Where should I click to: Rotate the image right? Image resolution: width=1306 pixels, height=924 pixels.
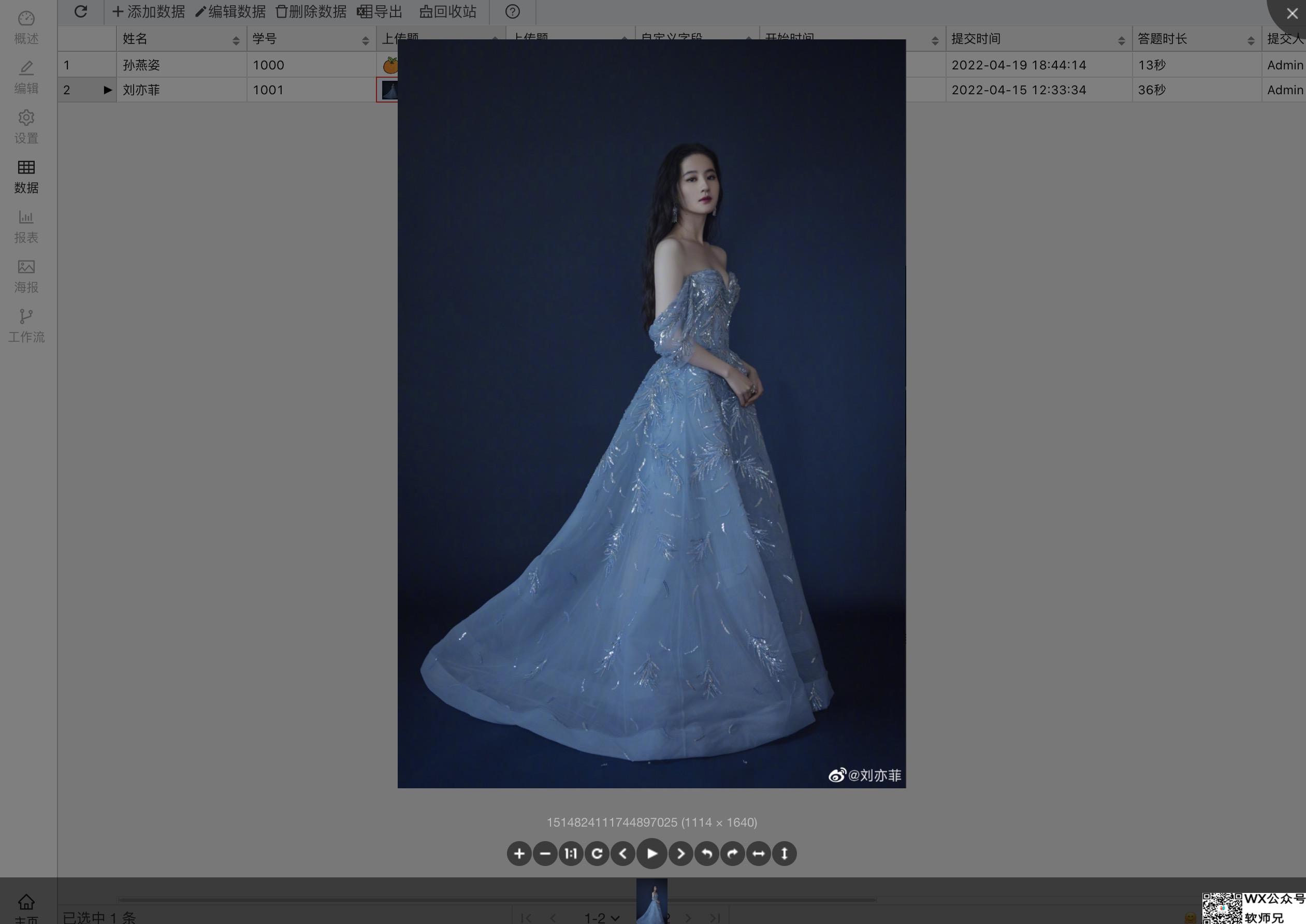click(733, 854)
